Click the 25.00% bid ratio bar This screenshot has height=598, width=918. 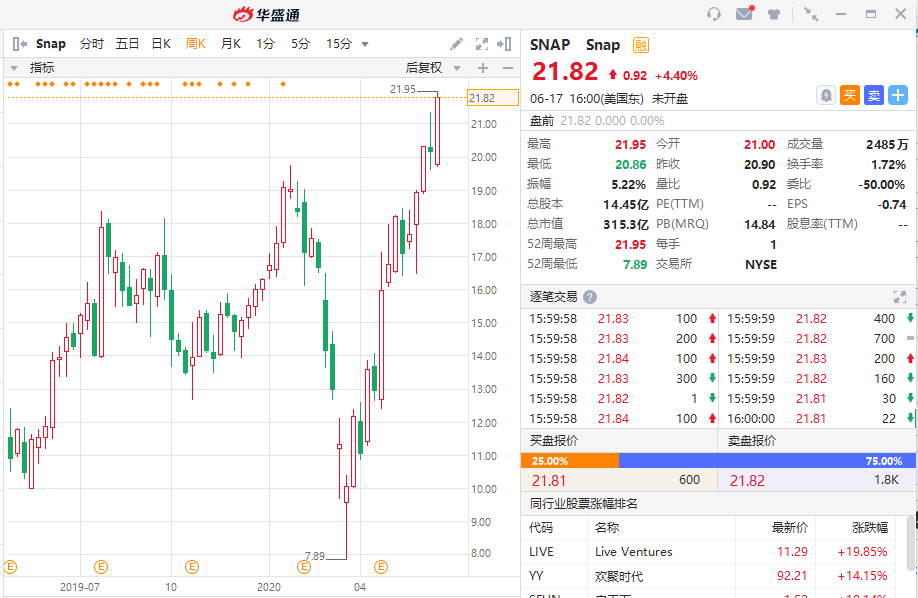click(x=570, y=460)
